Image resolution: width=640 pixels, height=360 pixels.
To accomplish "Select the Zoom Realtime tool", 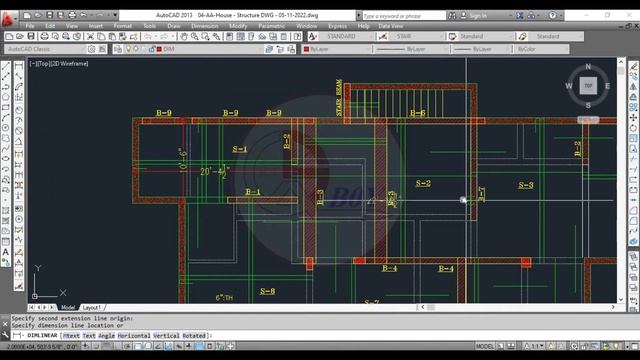I will tap(195, 37).
